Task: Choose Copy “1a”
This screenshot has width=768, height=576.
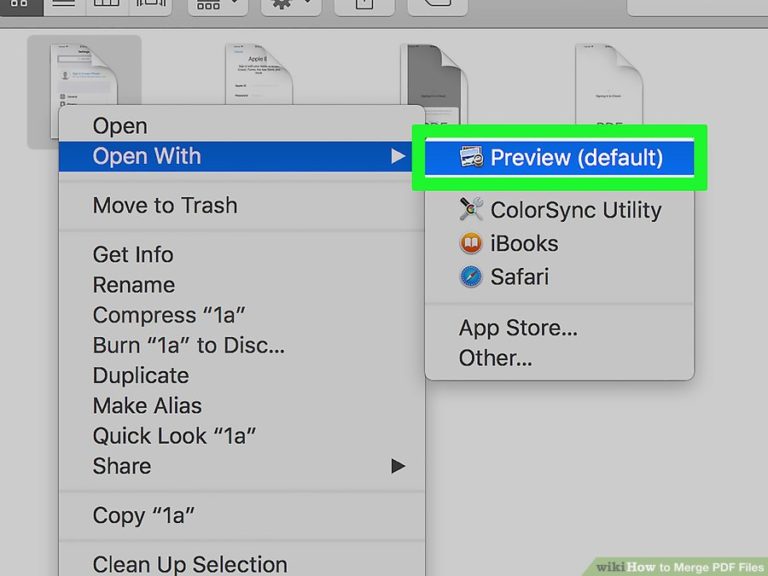Action: (x=241, y=515)
